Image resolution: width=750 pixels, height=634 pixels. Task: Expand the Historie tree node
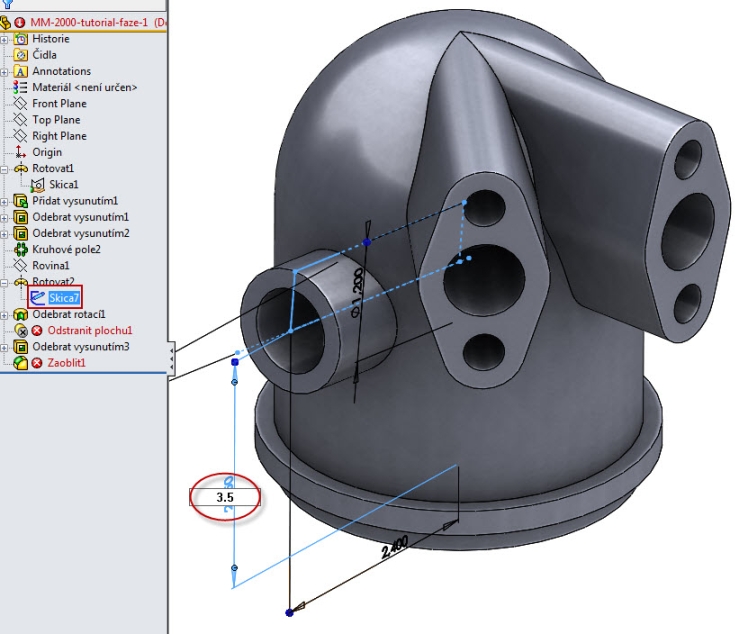[x=5, y=39]
